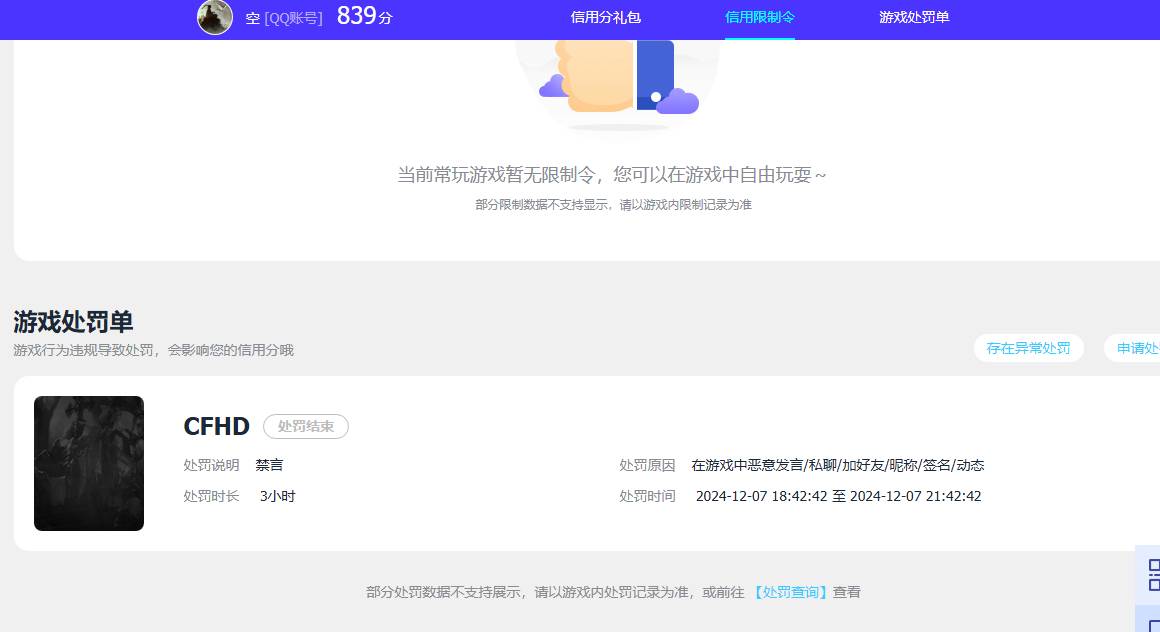Click the handshake illustration graphic
Viewport: 1160px width, 632px height.
[616, 75]
